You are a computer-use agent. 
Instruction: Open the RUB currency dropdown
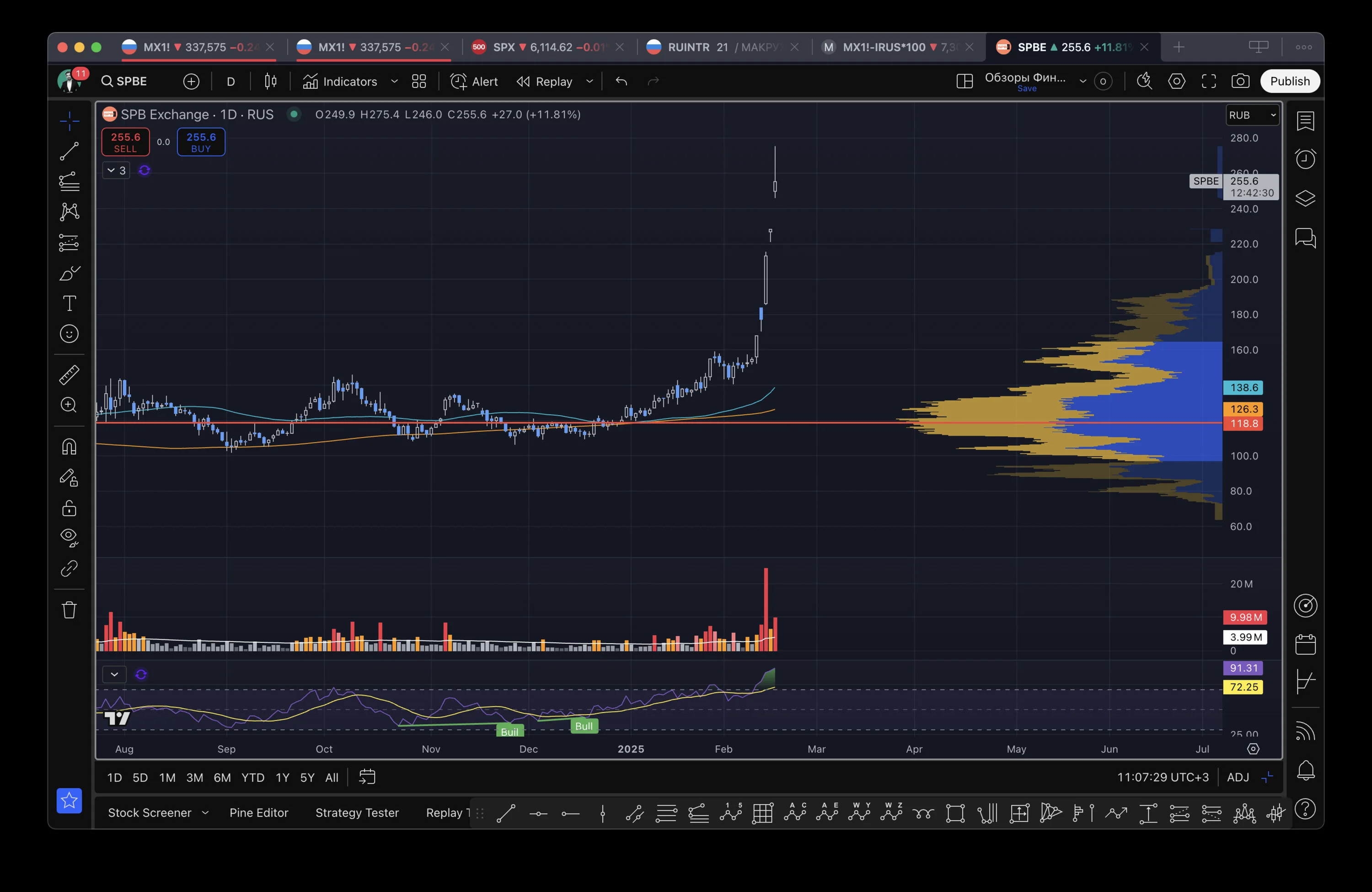(x=1253, y=115)
